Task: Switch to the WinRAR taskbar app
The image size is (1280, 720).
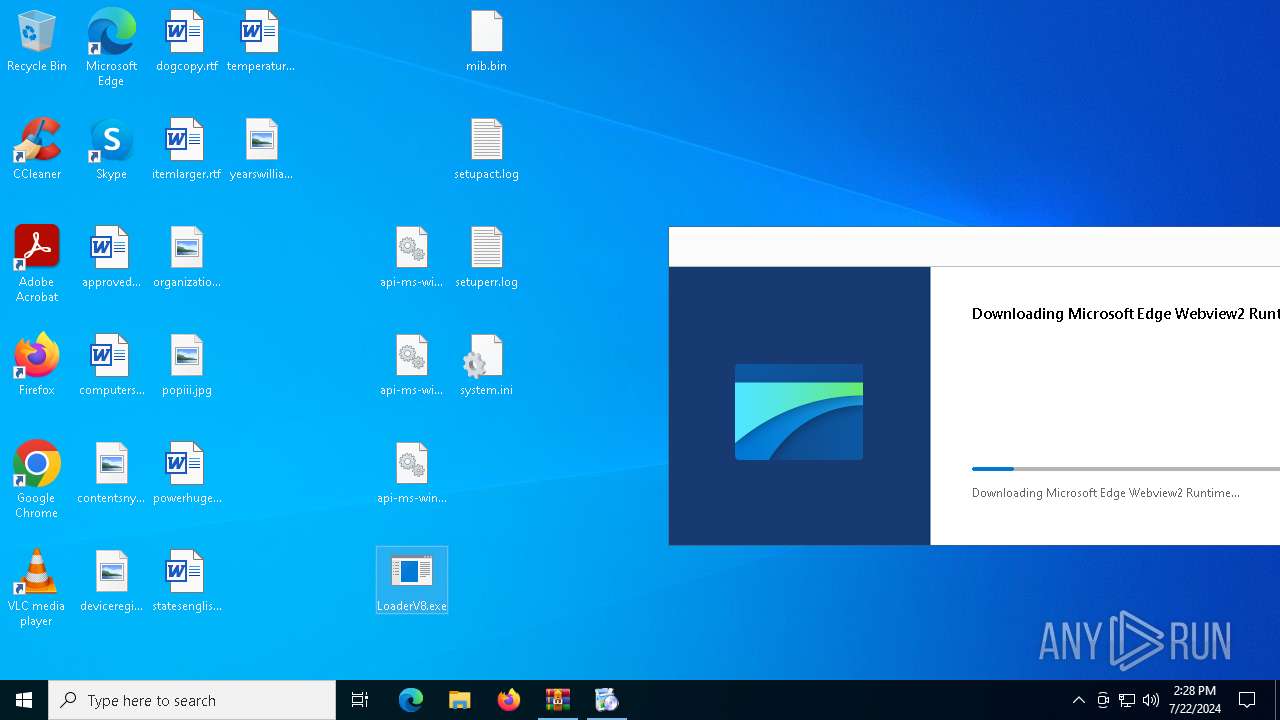Action: pyautogui.click(x=558, y=700)
